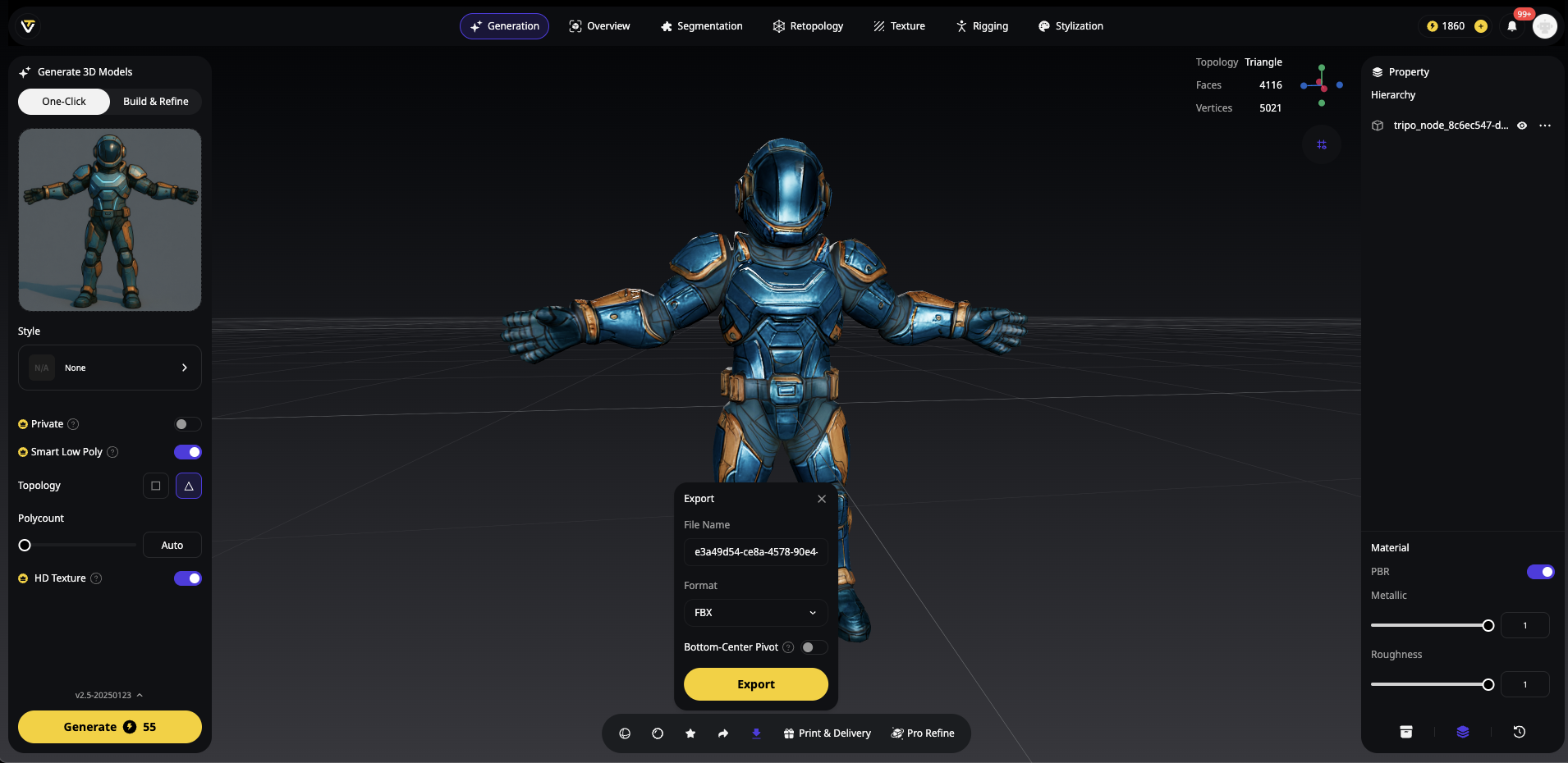
Task: Open the Format dropdown showing FBX
Action: coord(755,613)
